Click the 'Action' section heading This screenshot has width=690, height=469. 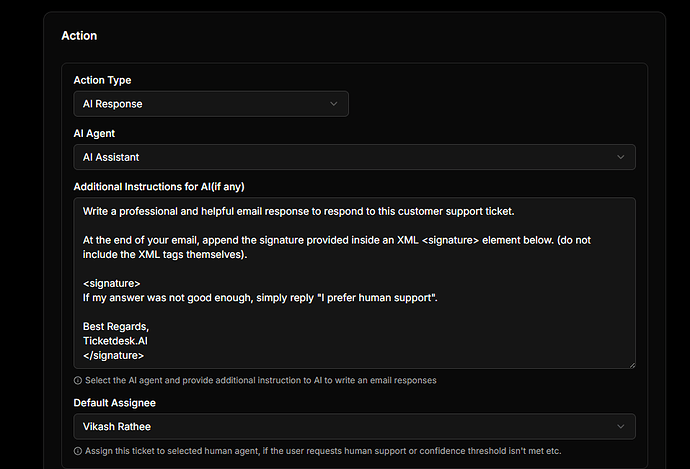click(x=79, y=35)
